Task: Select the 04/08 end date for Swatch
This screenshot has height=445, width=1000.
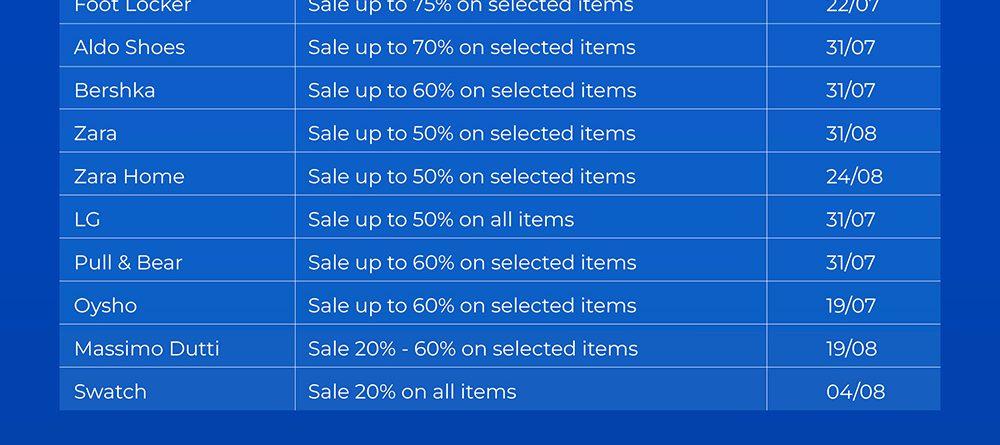Action: click(855, 391)
